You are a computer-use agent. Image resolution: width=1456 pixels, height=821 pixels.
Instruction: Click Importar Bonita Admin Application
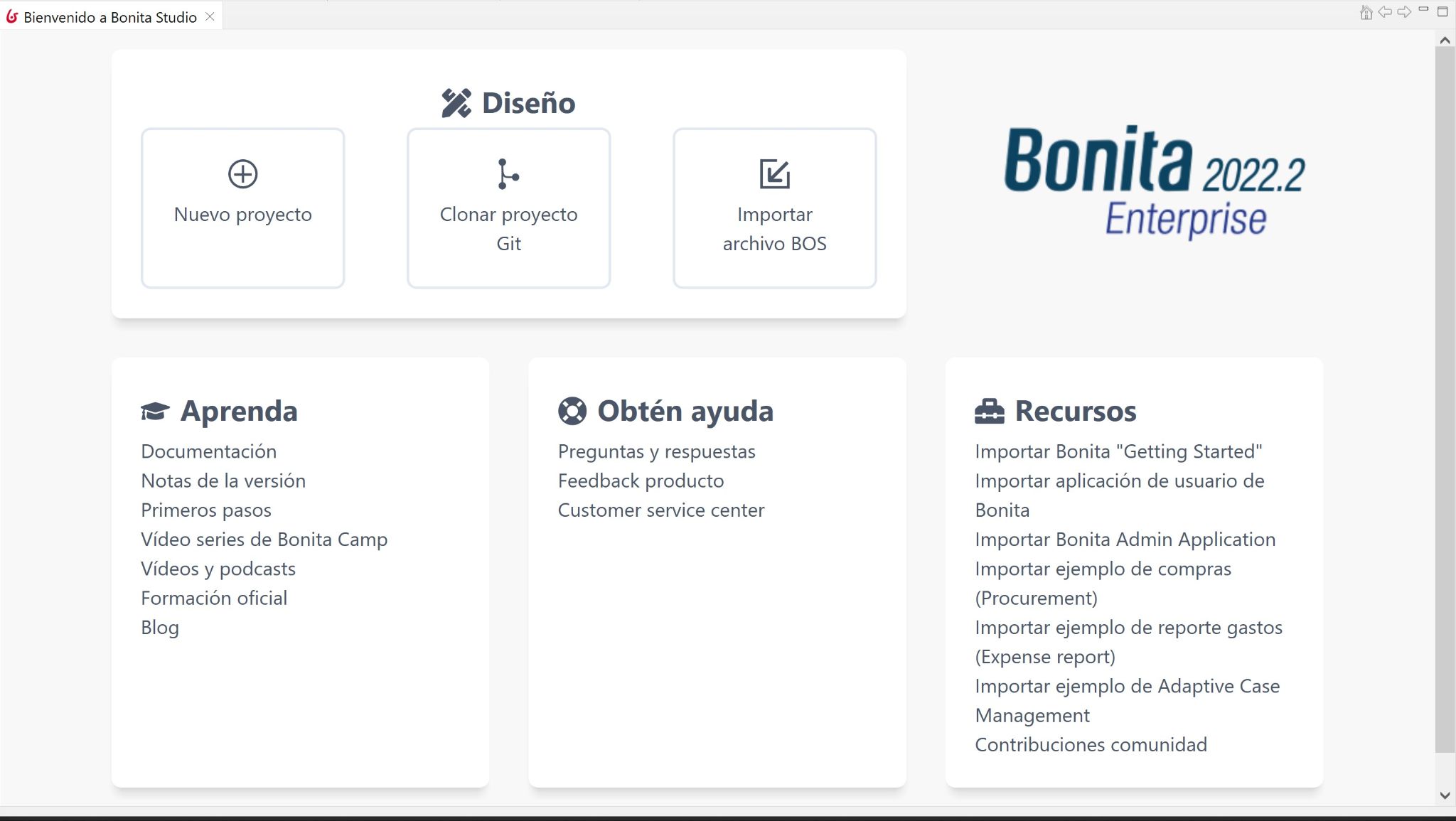tap(1125, 540)
